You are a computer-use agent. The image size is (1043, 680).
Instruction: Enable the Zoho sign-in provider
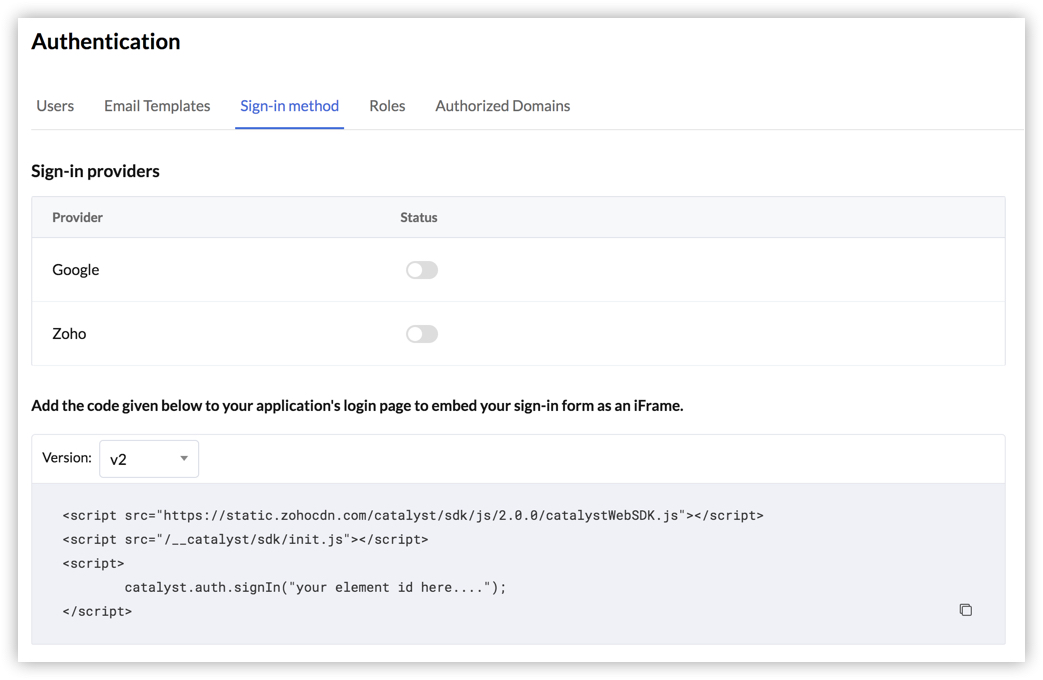click(422, 334)
